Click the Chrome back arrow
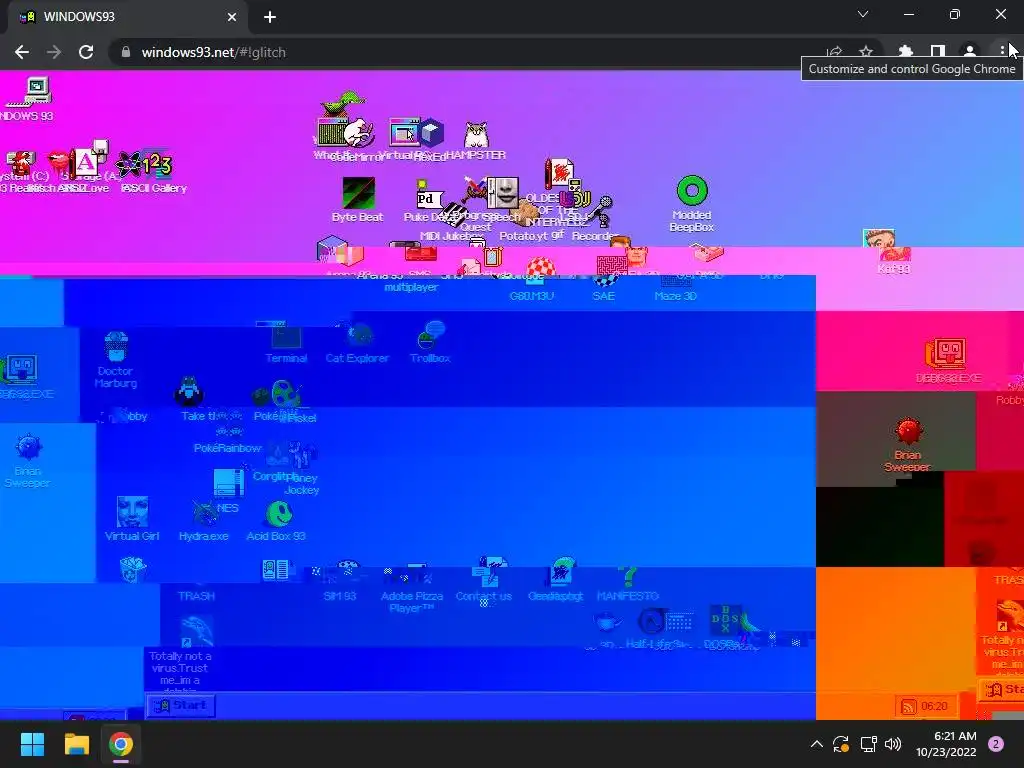 (x=22, y=52)
